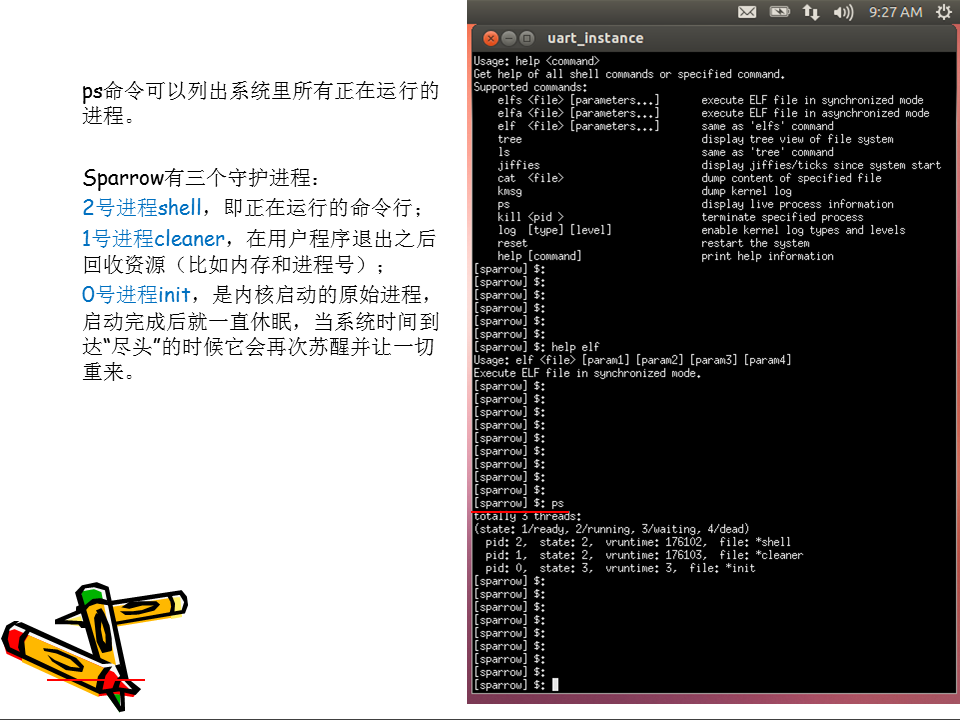Image resolution: width=960 pixels, height=720 pixels.
Task: Click the network up/down arrows indicator
Action: click(811, 12)
